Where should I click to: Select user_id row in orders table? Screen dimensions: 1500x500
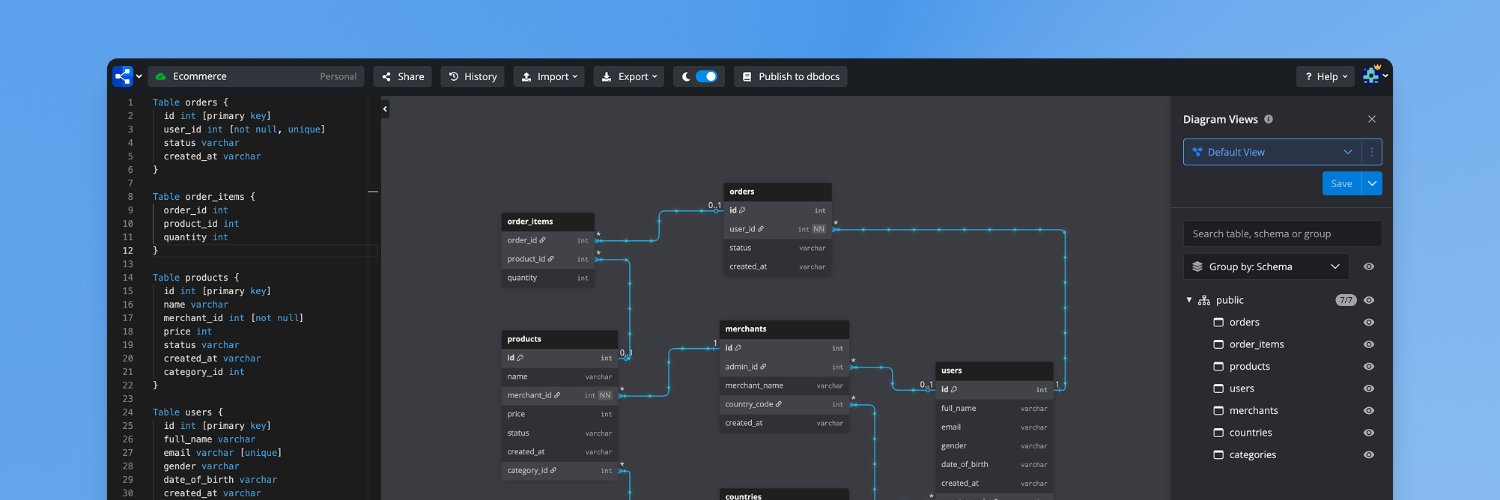[778, 229]
